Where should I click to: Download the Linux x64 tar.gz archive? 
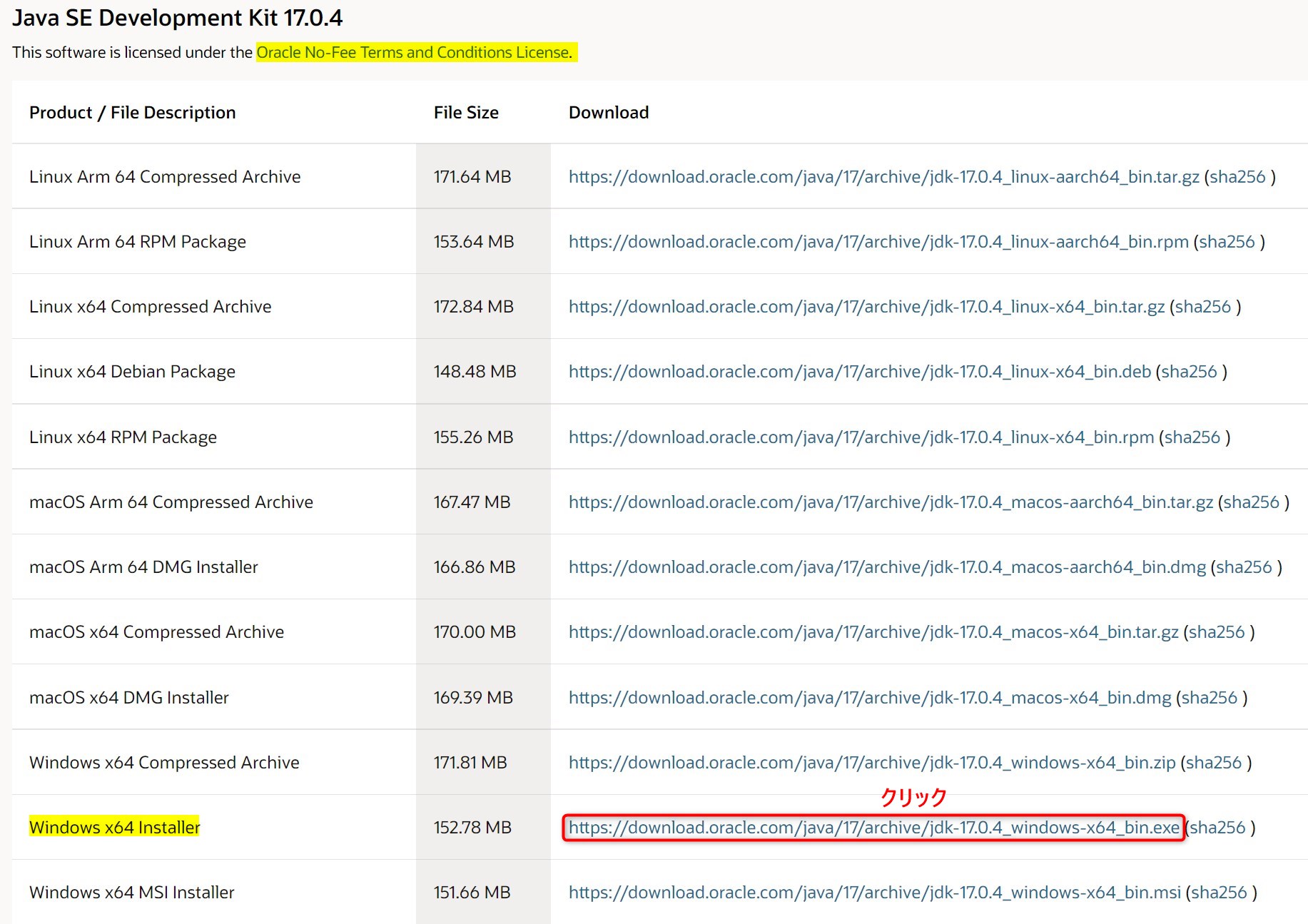pyautogui.click(x=866, y=307)
